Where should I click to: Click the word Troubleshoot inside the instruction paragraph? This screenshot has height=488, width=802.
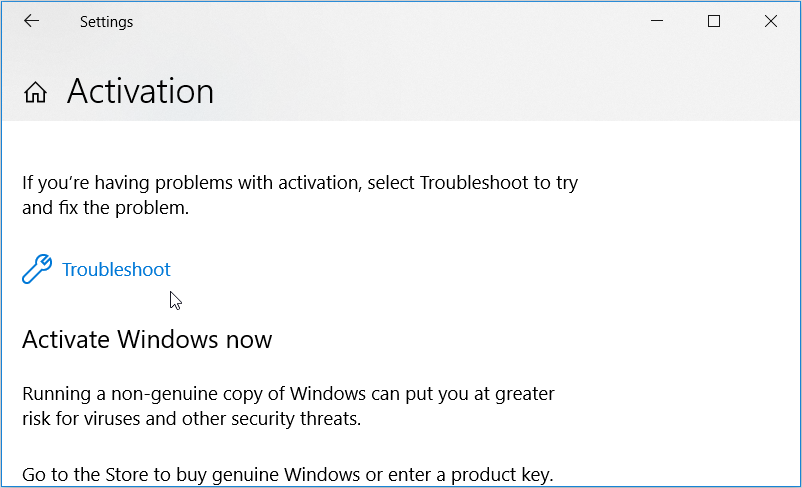pos(466,183)
